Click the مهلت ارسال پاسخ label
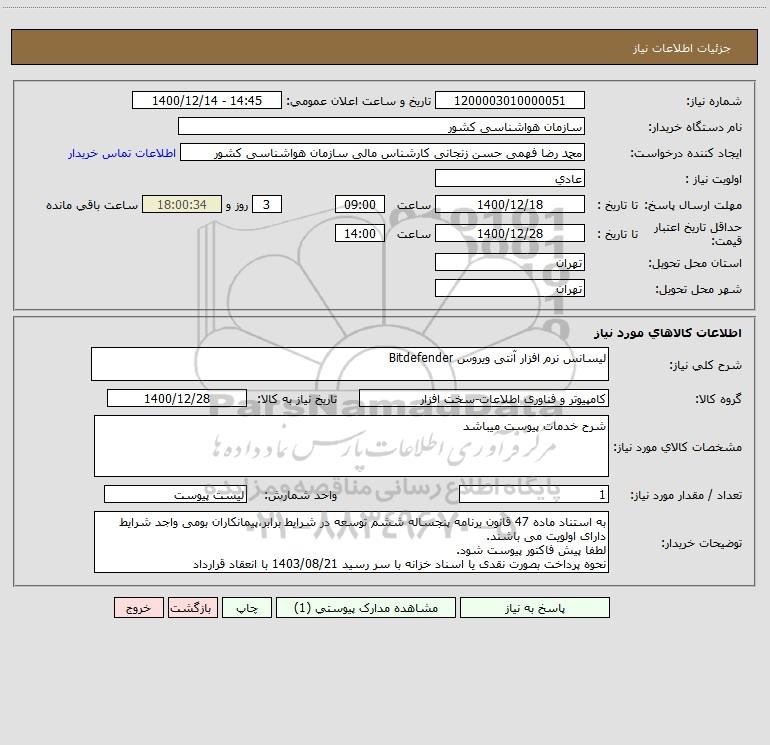This screenshot has width=770, height=745. 692,205
